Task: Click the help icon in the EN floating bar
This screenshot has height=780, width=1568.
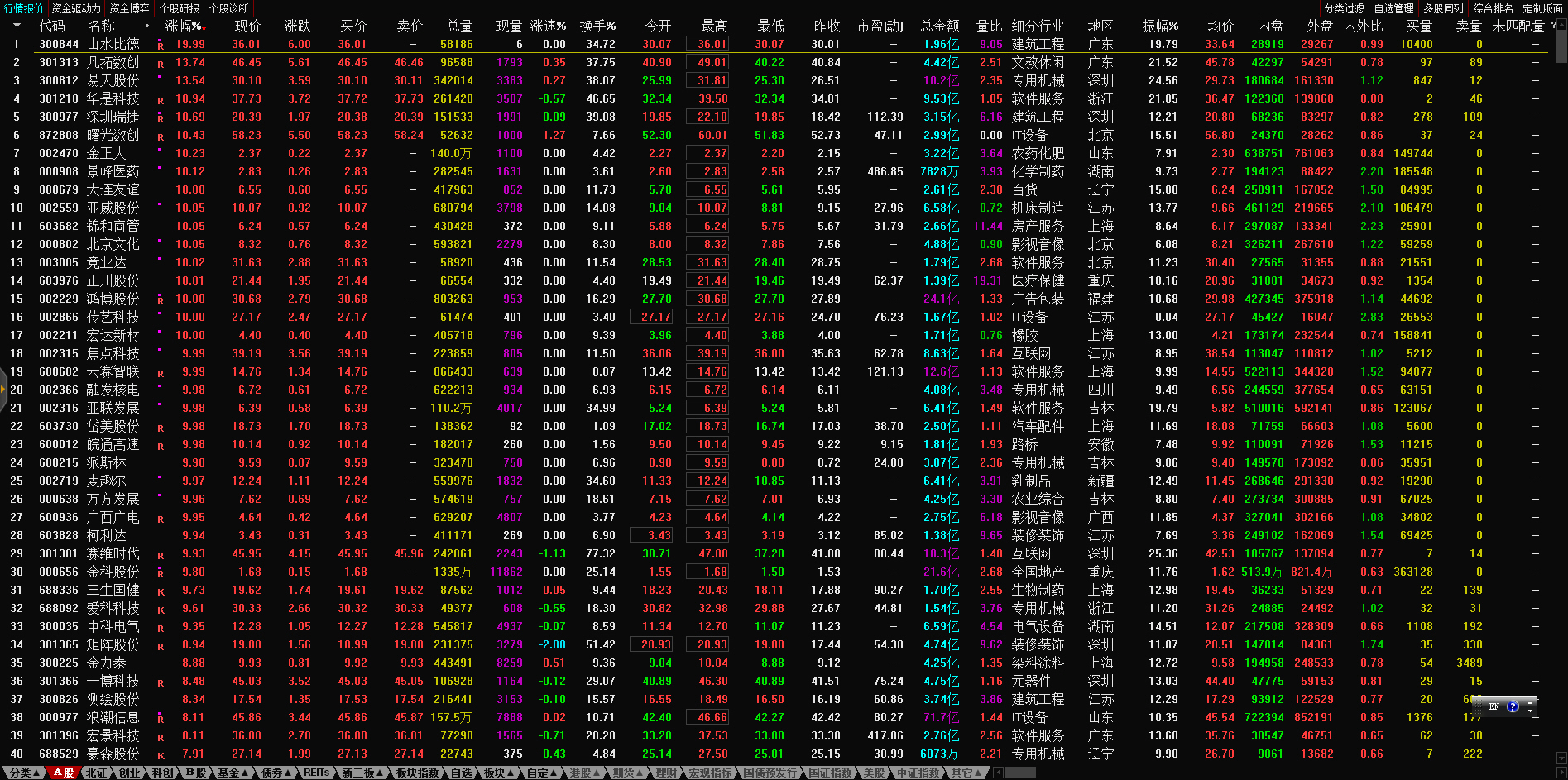Action: tap(1513, 706)
